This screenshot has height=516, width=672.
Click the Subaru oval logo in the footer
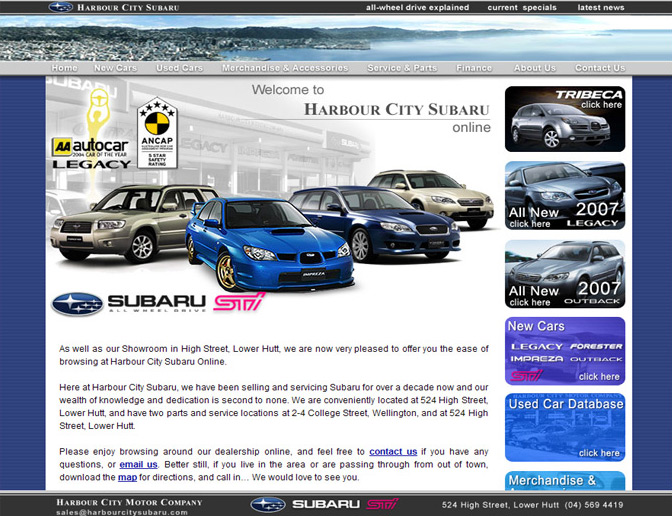[x=268, y=504]
